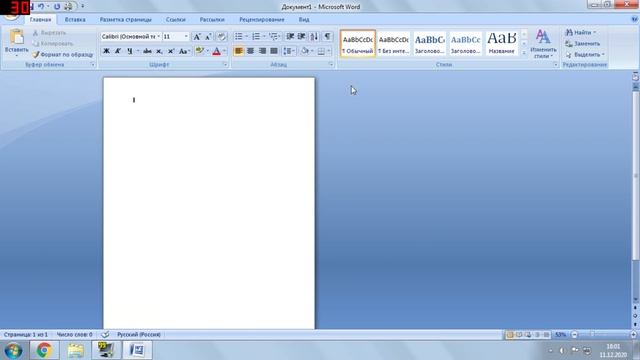Open Google Chrome from the taskbar

click(44, 350)
